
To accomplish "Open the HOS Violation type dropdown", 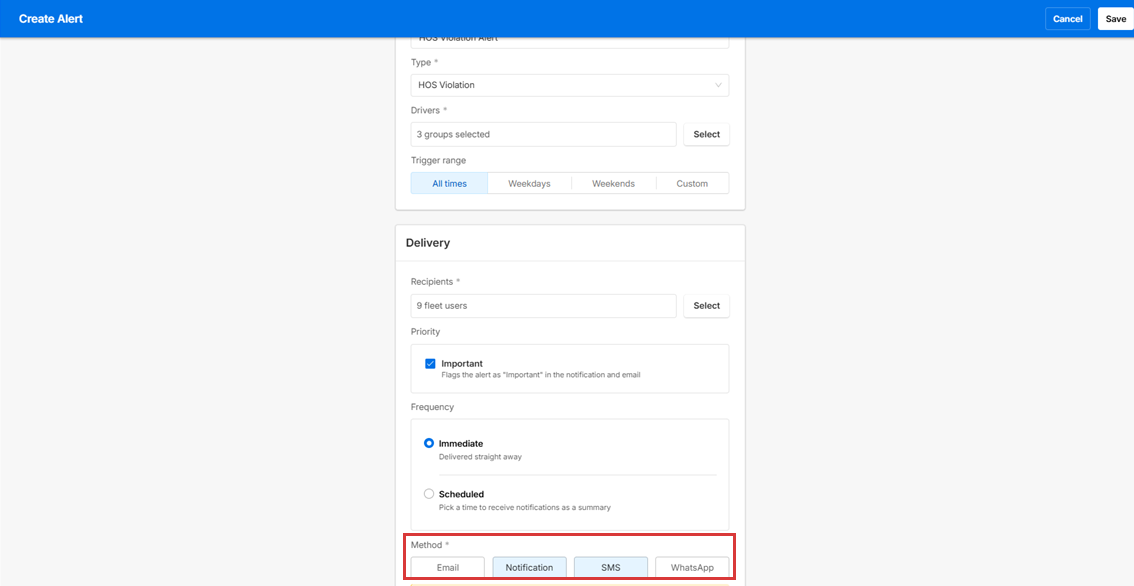I will [x=560, y=85].
